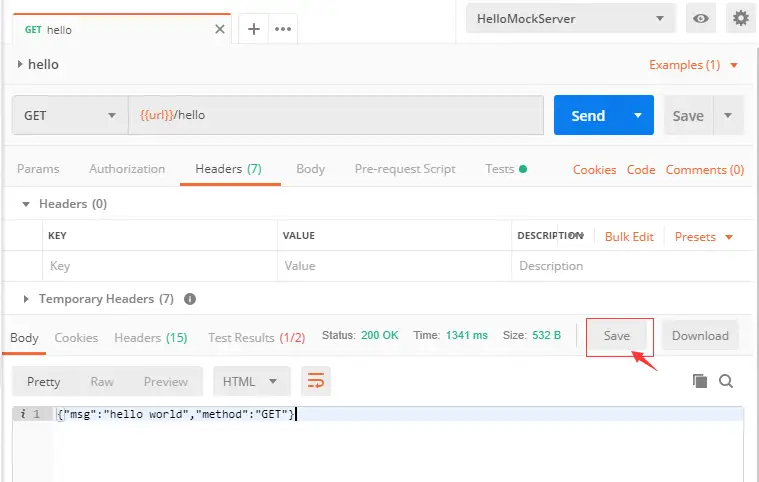This screenshot has width=759, height=482.
Task: Open the Test Results (1/2) tab
Action: pyautogui.click(x=256, y=338)
